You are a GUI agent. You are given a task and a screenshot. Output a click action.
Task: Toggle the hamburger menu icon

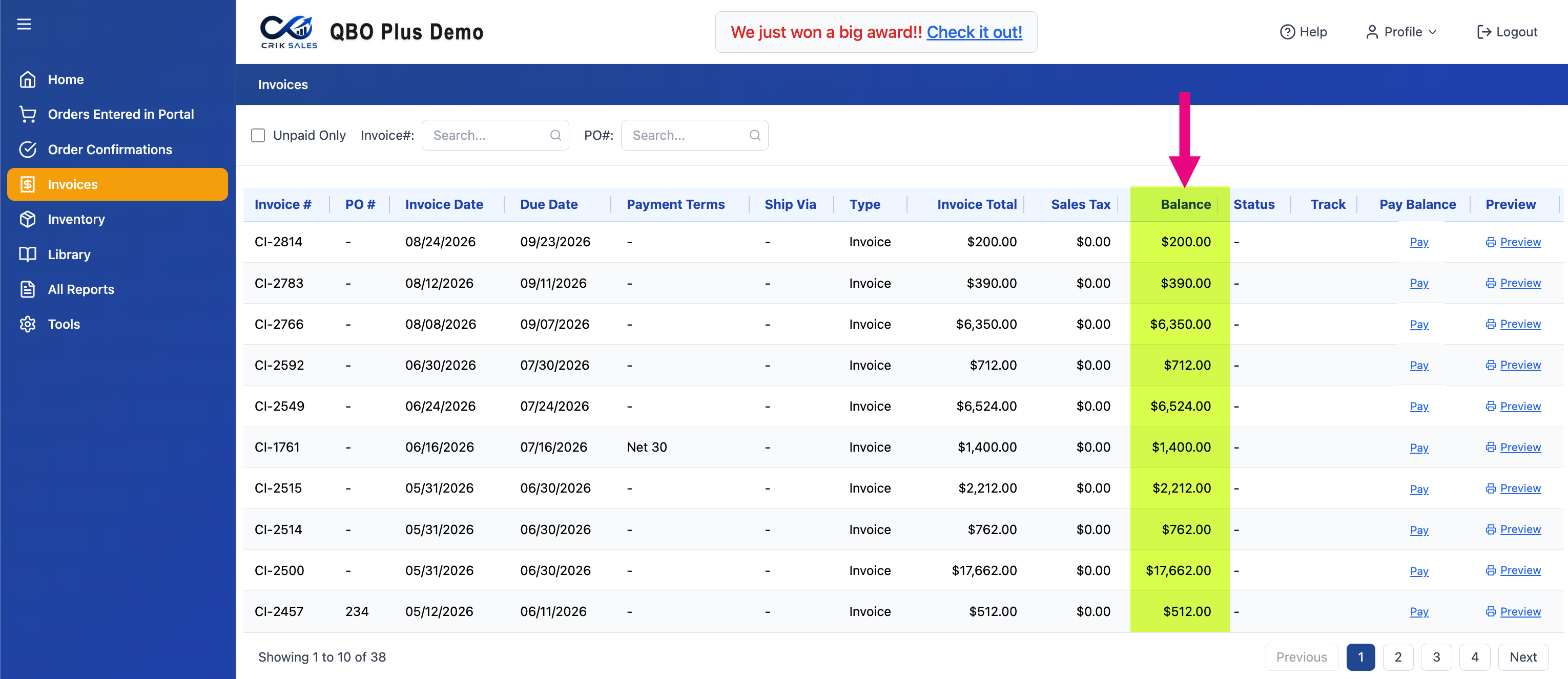click(24, 24)
